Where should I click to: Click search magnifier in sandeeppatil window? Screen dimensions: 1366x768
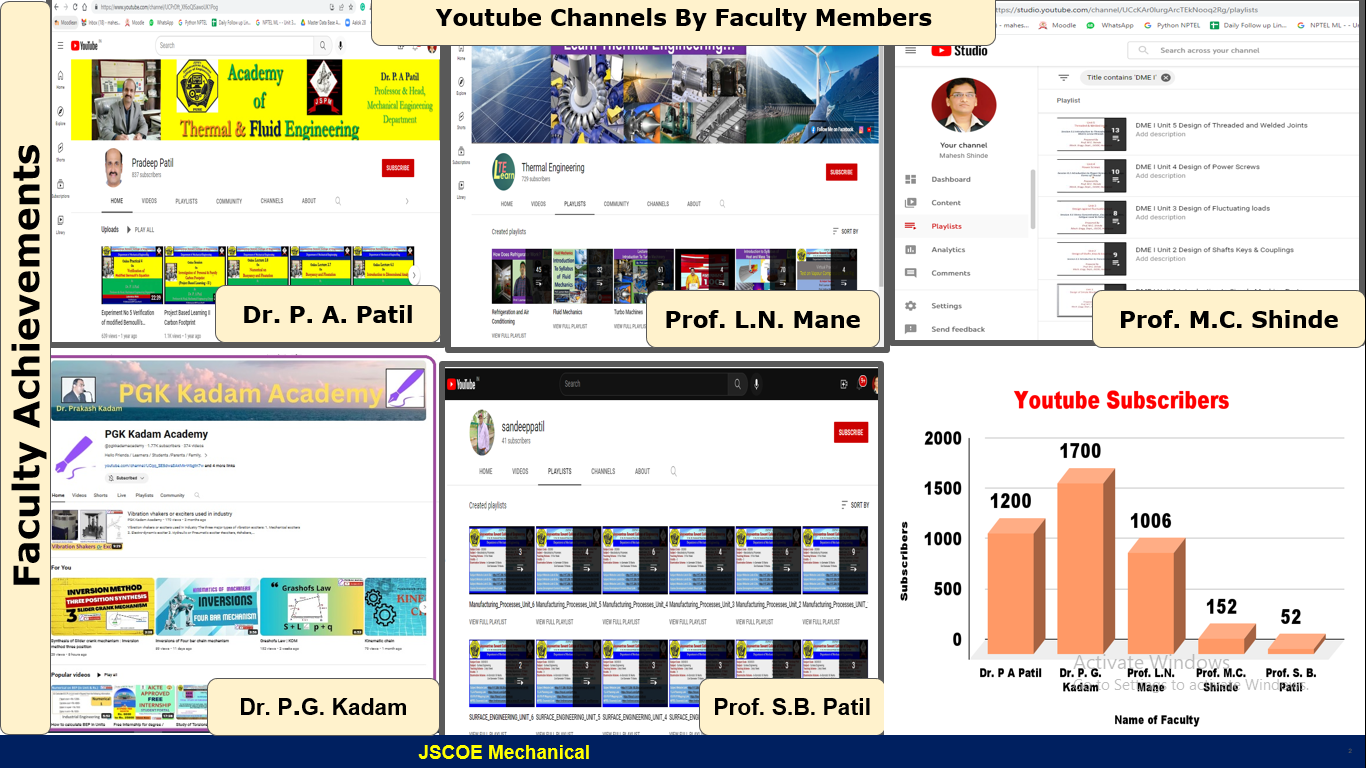click(737, 384)
